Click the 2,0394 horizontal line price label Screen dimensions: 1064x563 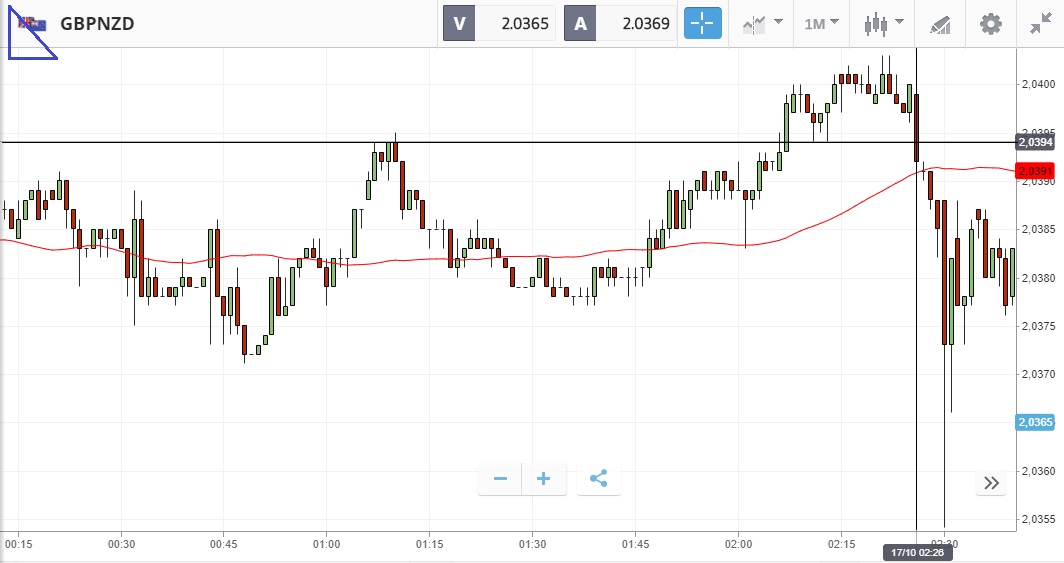[1034, 143]
